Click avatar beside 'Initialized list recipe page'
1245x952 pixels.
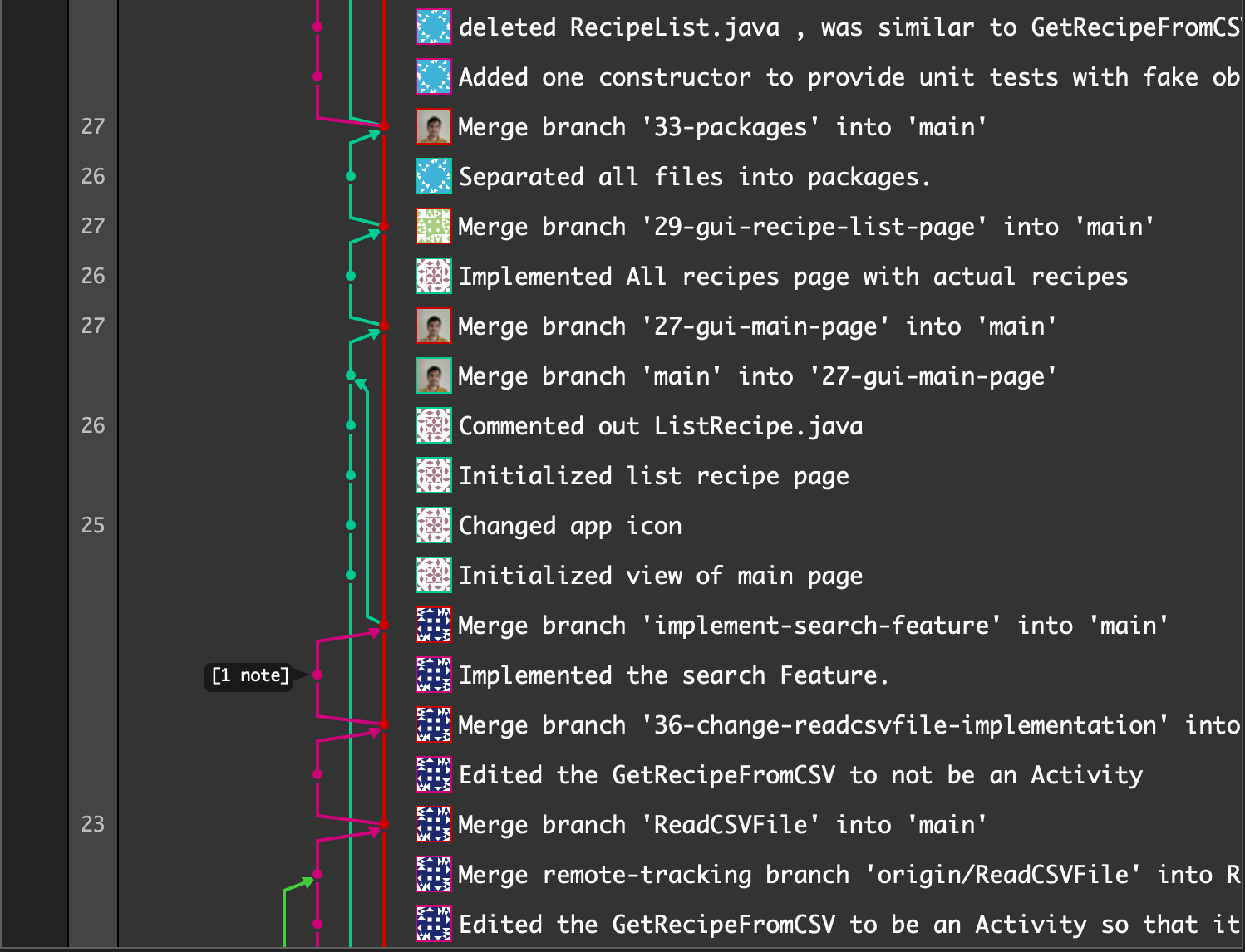click(x=434, y=475)
